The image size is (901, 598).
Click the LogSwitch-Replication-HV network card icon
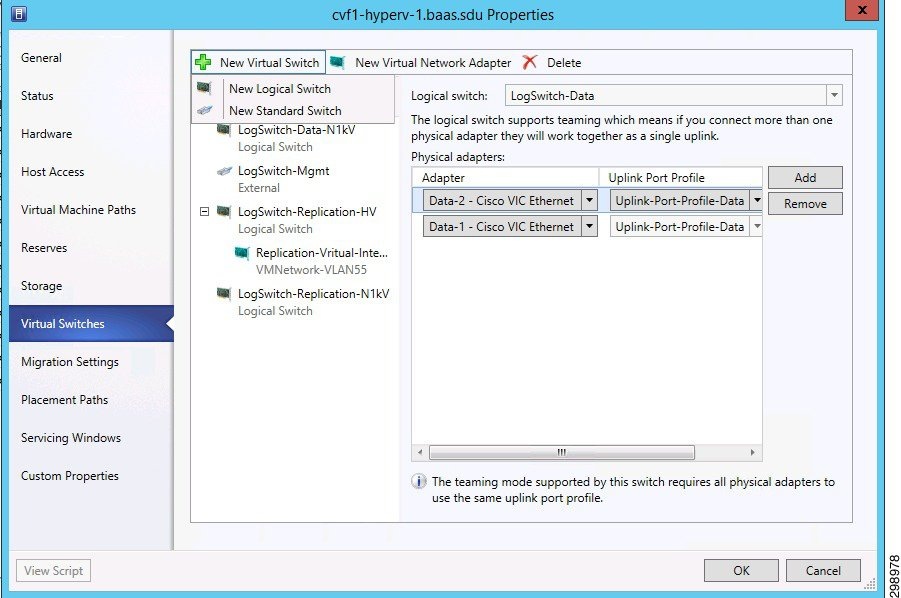point(224,211)
